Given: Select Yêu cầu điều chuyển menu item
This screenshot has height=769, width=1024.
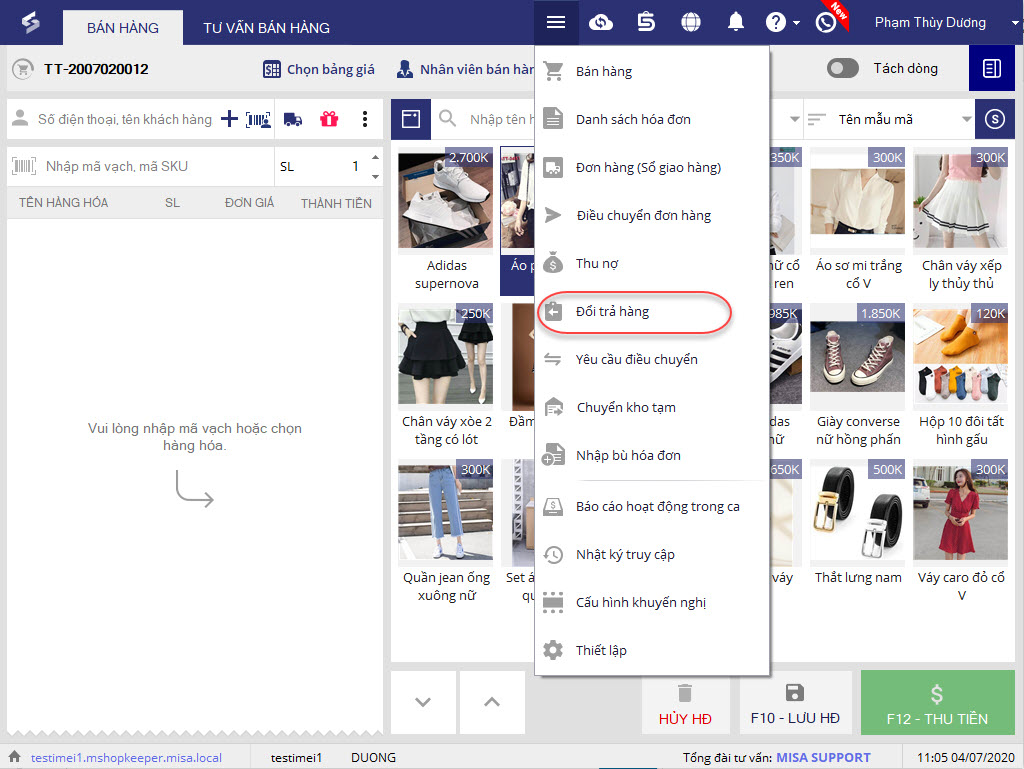Looking at the screenshot, I should [x=652, y=359].
